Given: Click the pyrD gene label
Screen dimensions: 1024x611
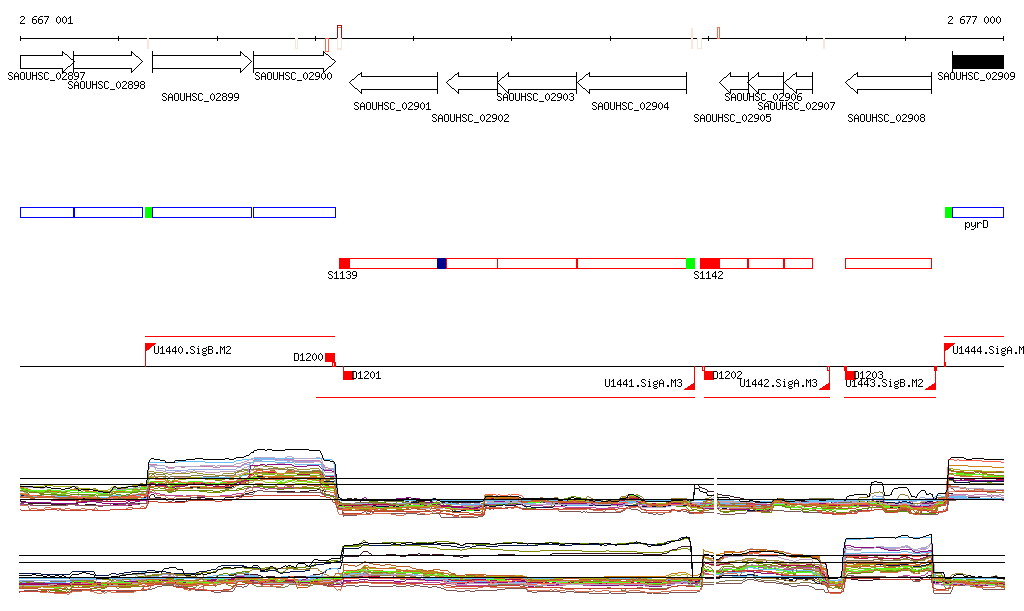Looking at the screenshot, I should [x=976, y=225].
